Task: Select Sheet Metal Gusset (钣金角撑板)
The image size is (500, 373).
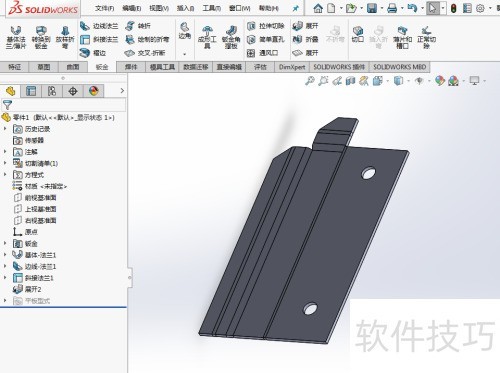Action: pyautogui.click(x=231, y=38)
